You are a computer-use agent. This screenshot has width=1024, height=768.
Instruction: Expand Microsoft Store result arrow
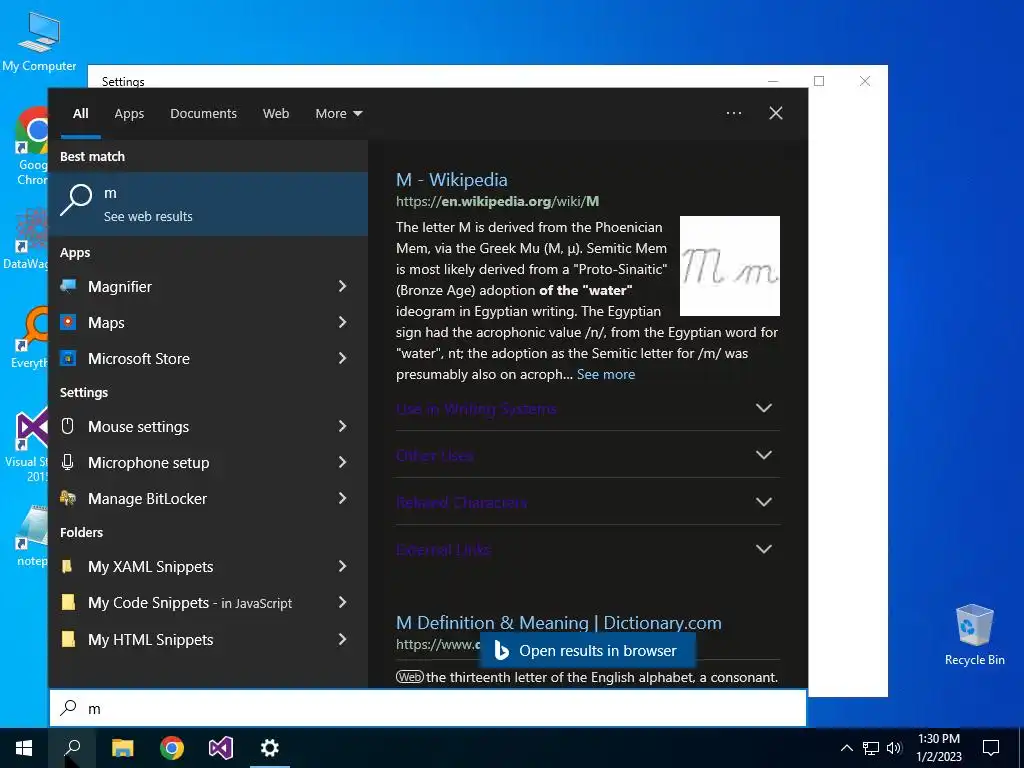[342, 358]
